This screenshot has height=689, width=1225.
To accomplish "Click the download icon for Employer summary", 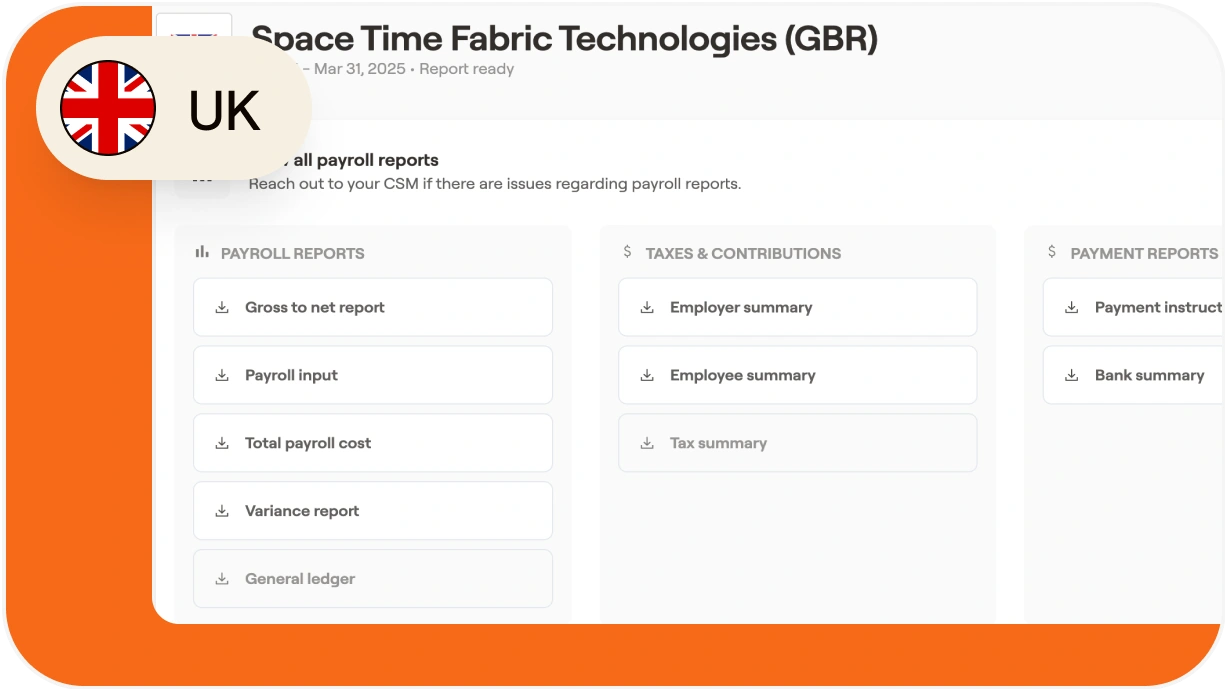I will tap(647, 308).
